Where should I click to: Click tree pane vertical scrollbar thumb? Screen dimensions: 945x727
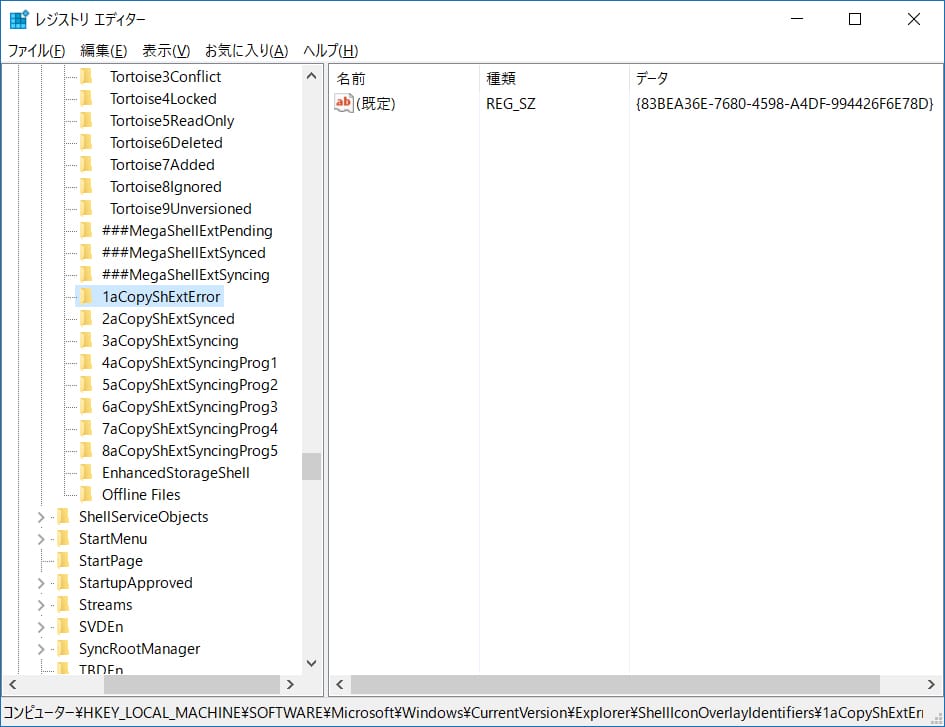point(312,466)
